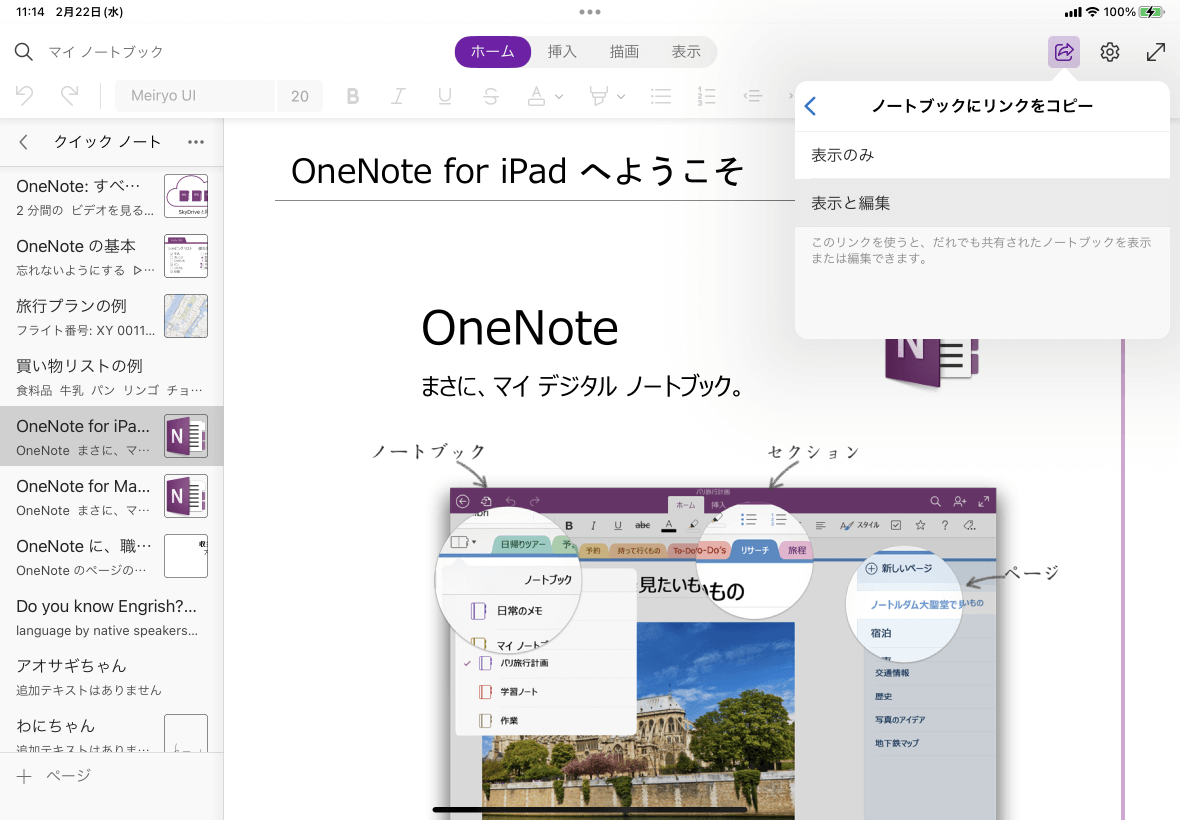The width and height of the screenshot is (1180, 820).
Task: Open the settings gear icon
Action: pyautogui.click(x=1109, y=52)
